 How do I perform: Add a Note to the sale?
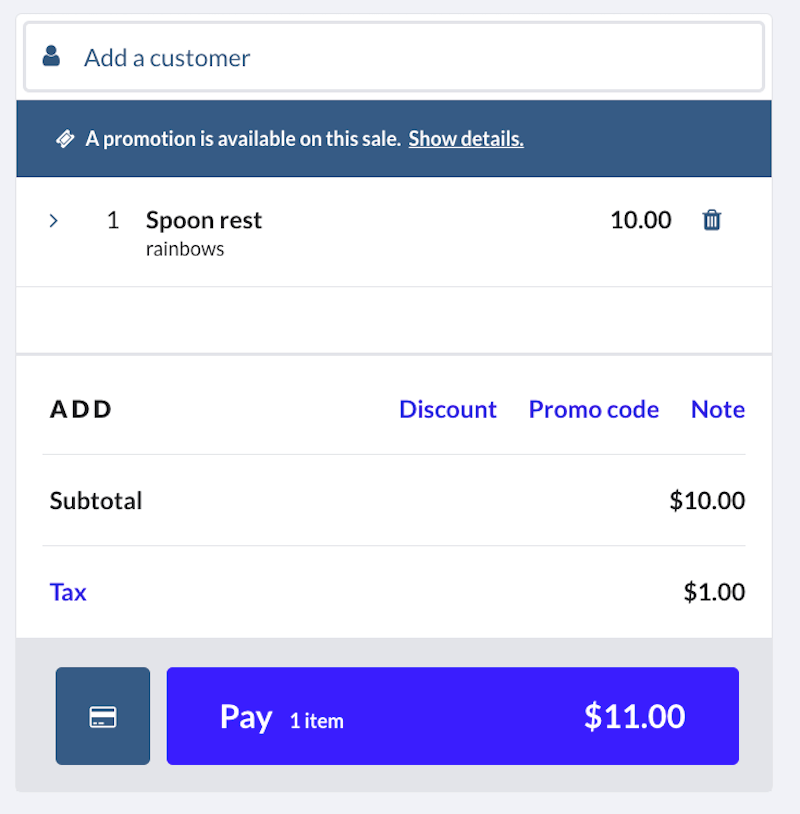(x=717, y=409)
